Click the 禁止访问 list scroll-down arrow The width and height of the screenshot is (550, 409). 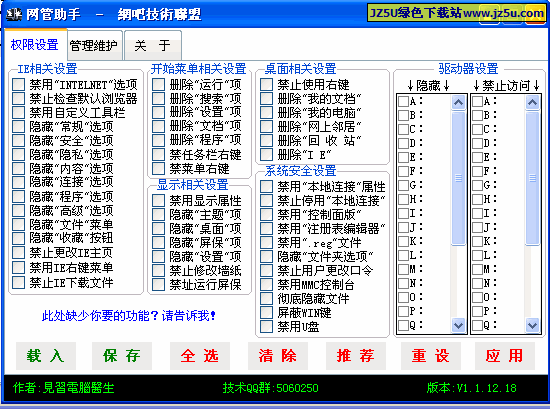[532, 325]
